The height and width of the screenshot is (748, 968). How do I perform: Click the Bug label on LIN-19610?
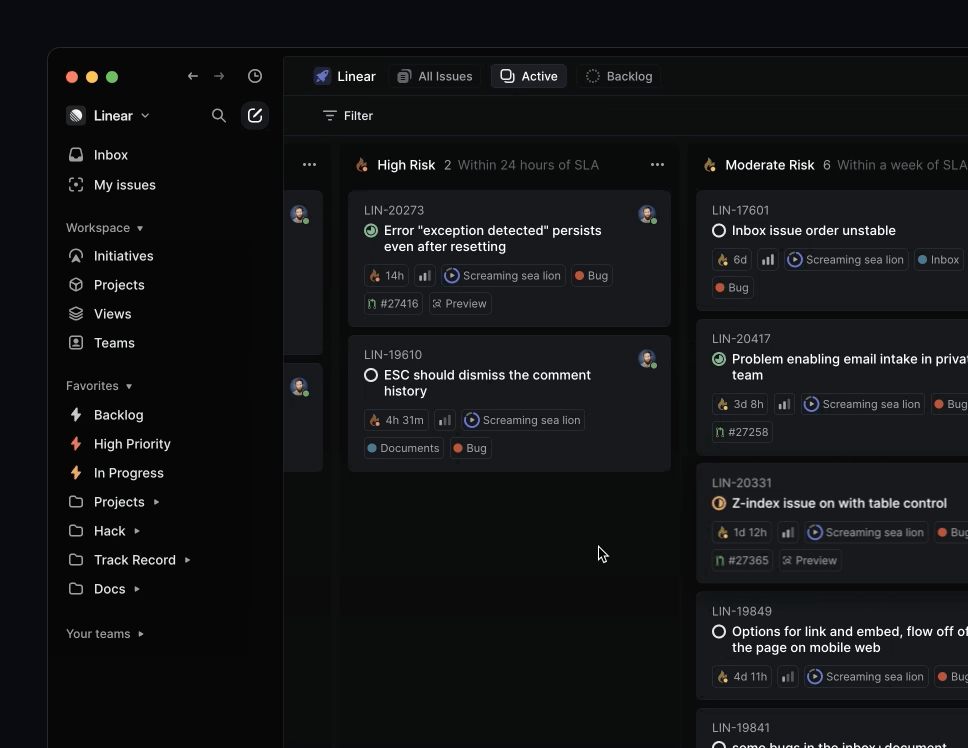pos(470,448)
